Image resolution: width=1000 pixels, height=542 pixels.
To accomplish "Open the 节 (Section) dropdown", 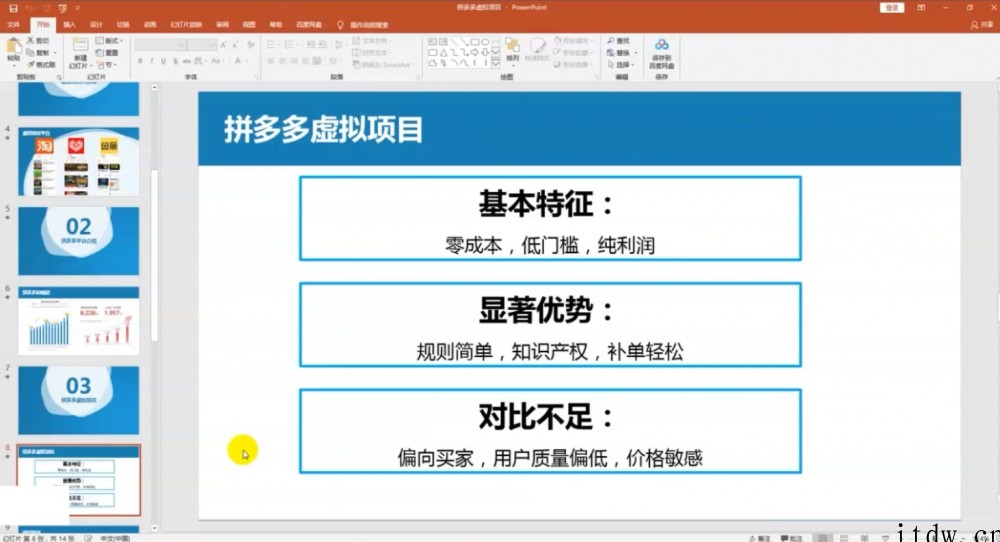I will click(107, 64).
